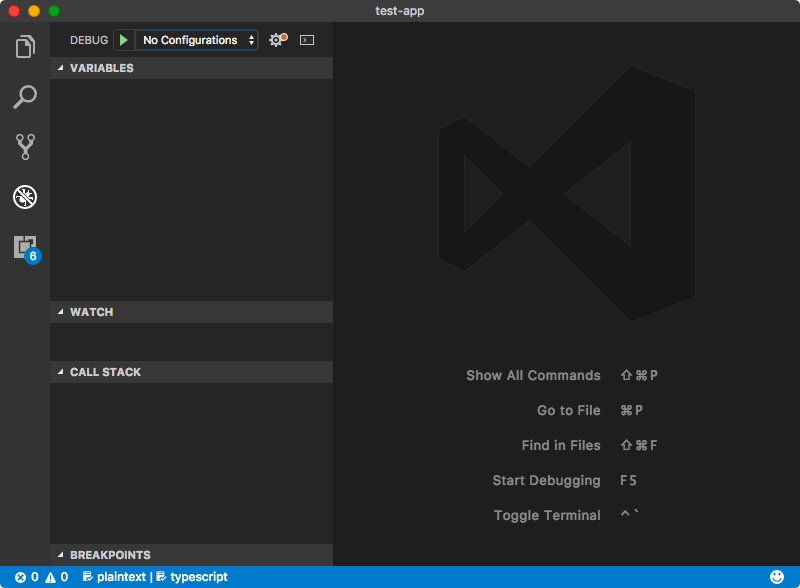
Task: Click the errors count in status bar
Action: point(27,577)
